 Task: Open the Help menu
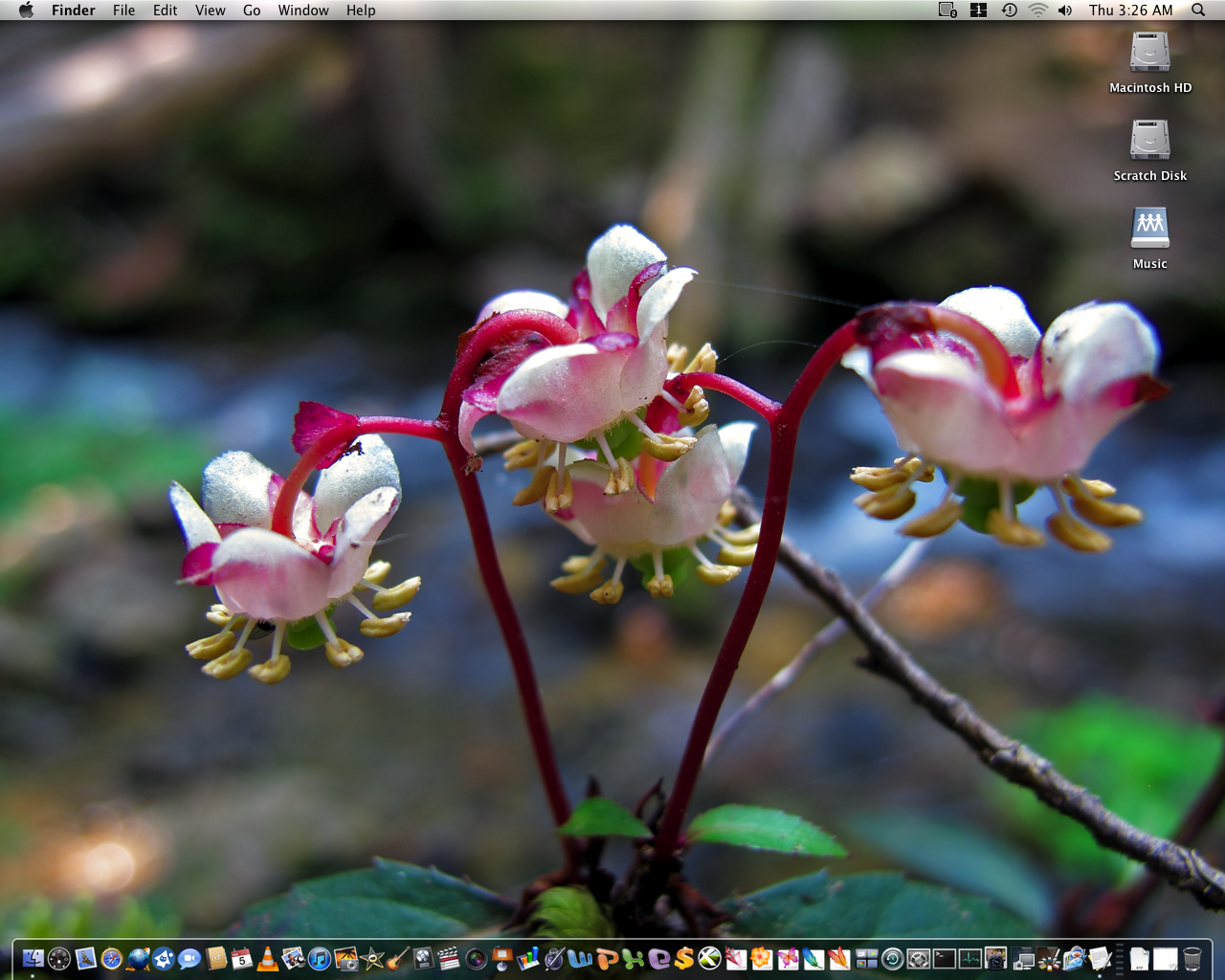(x=361, y=10)
